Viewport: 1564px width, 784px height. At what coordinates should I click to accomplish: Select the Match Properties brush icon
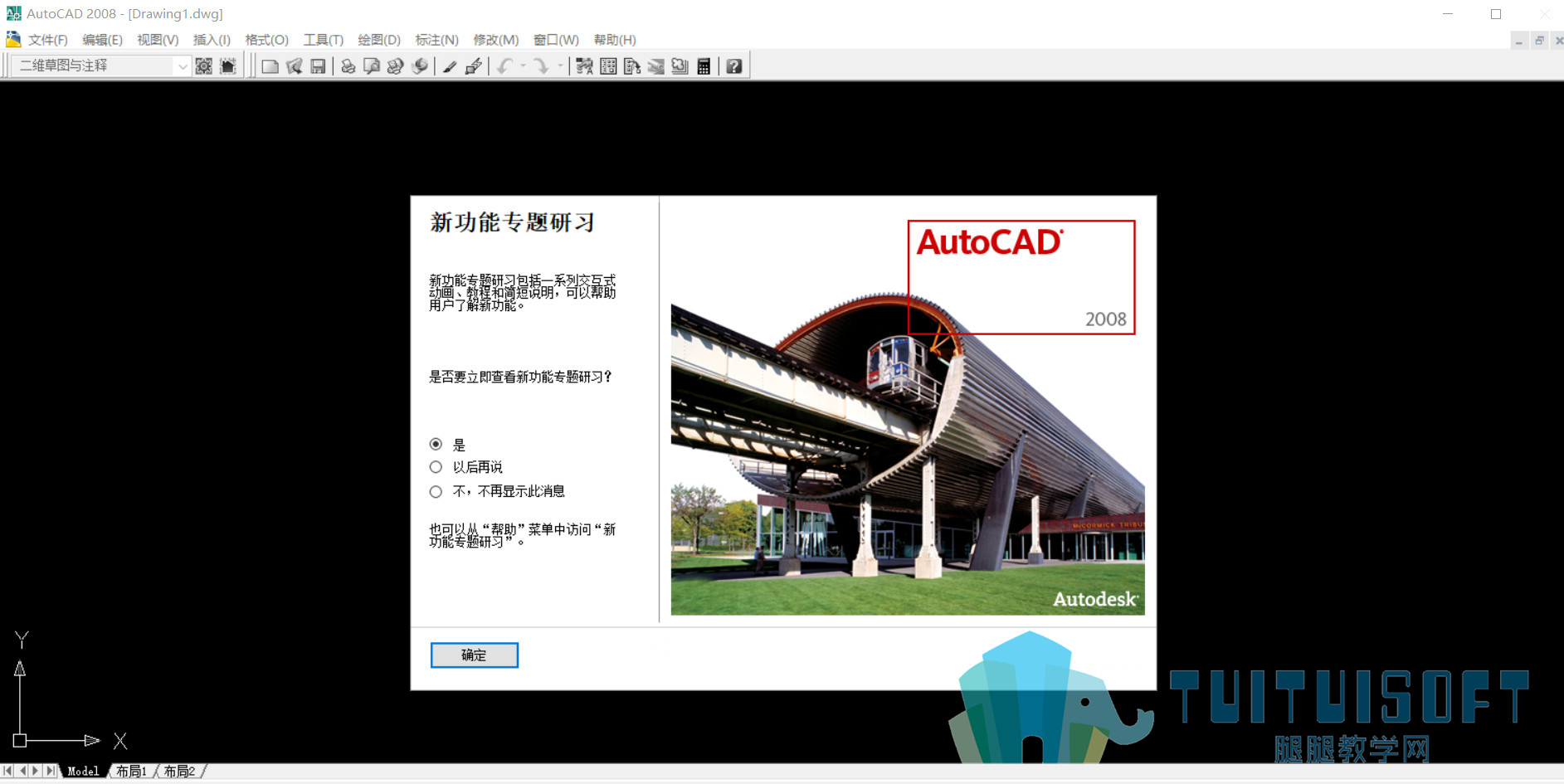(x=450, y=66)
